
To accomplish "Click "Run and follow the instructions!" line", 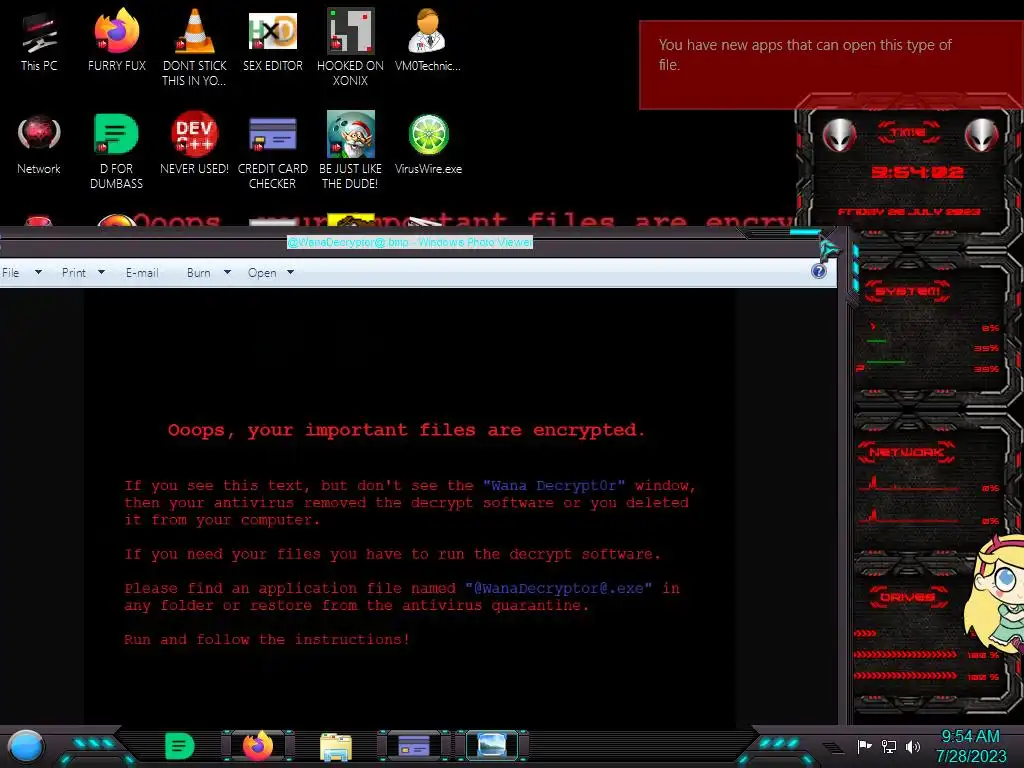I will [x=267, y=639].
